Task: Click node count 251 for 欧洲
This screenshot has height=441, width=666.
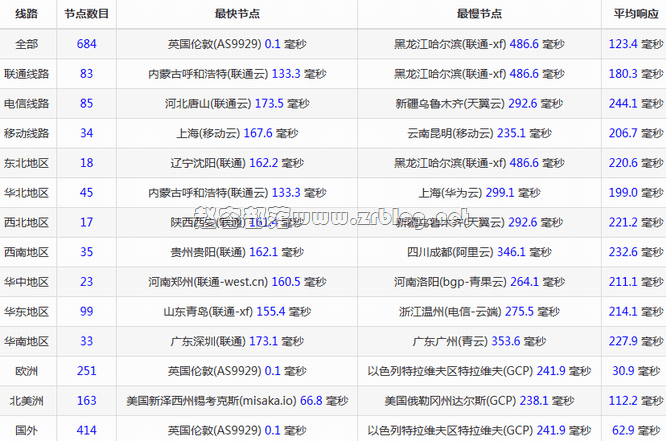Action: point(87,371)
